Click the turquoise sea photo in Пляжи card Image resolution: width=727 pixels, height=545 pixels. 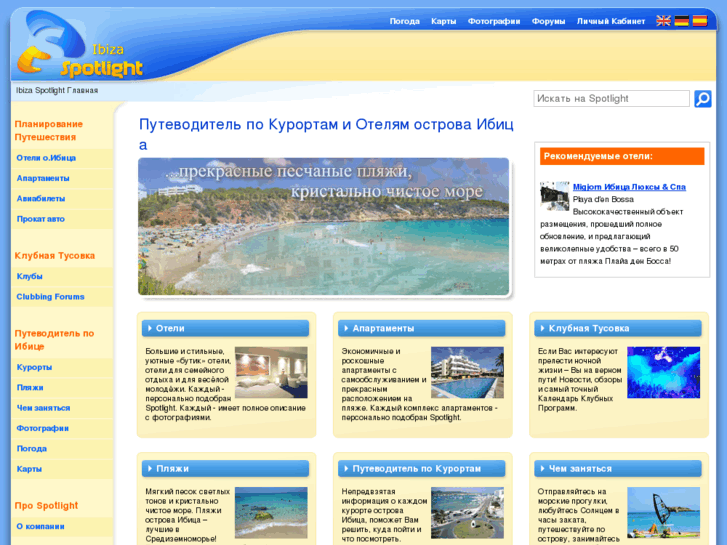271,513
